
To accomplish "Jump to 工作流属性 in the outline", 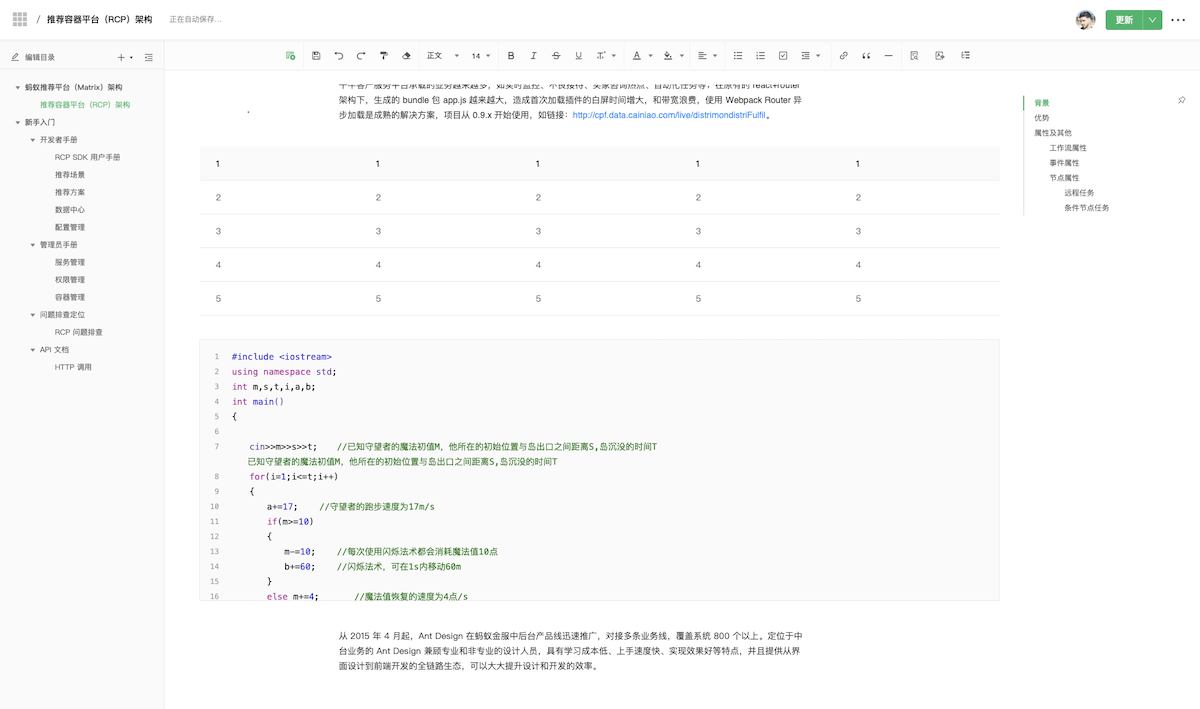I will point(1068,148).
